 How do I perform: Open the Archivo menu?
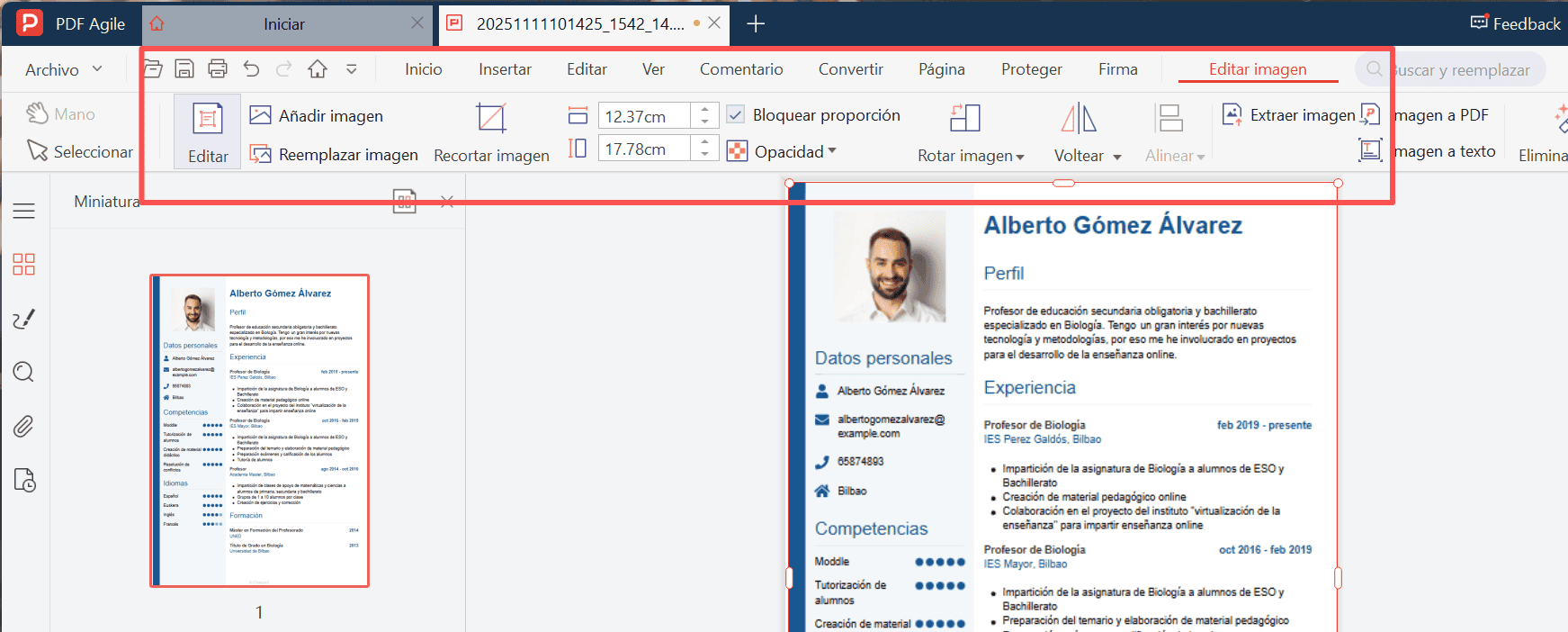63,69
